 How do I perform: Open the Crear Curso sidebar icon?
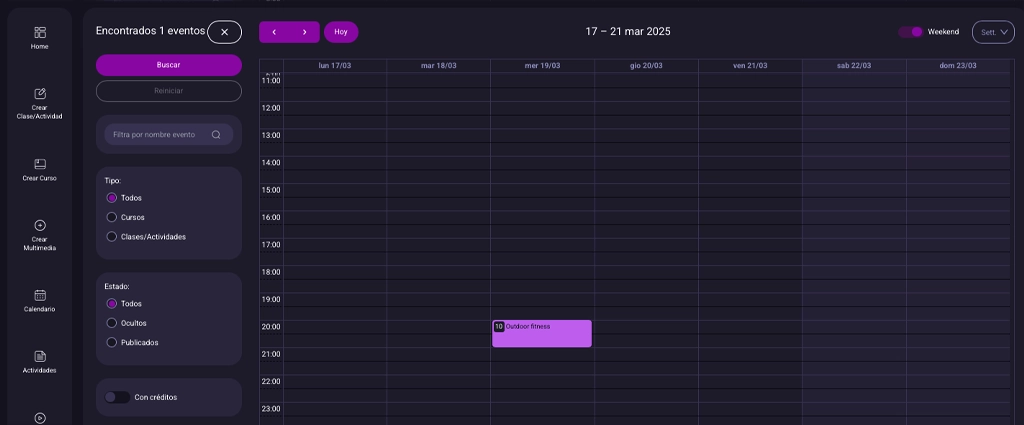tap(40, 164)
